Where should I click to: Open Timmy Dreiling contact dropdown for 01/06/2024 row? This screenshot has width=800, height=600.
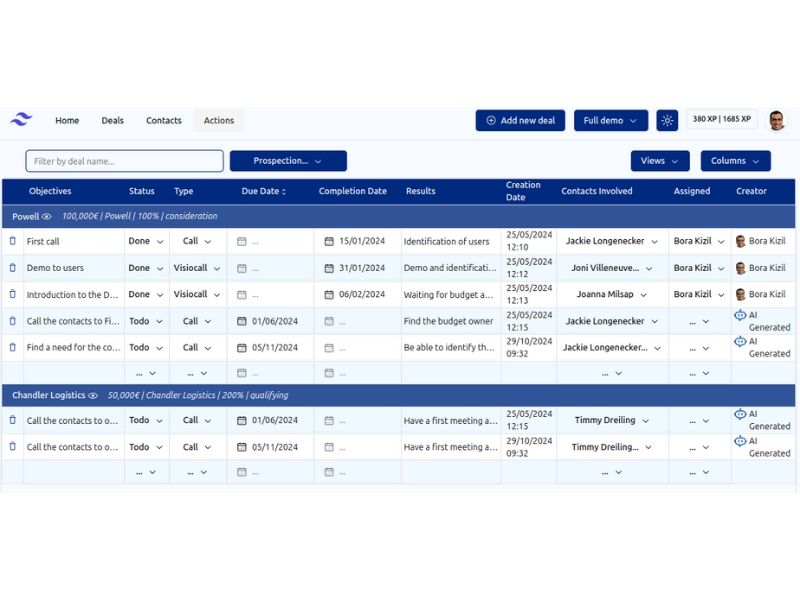coord(612,420)
